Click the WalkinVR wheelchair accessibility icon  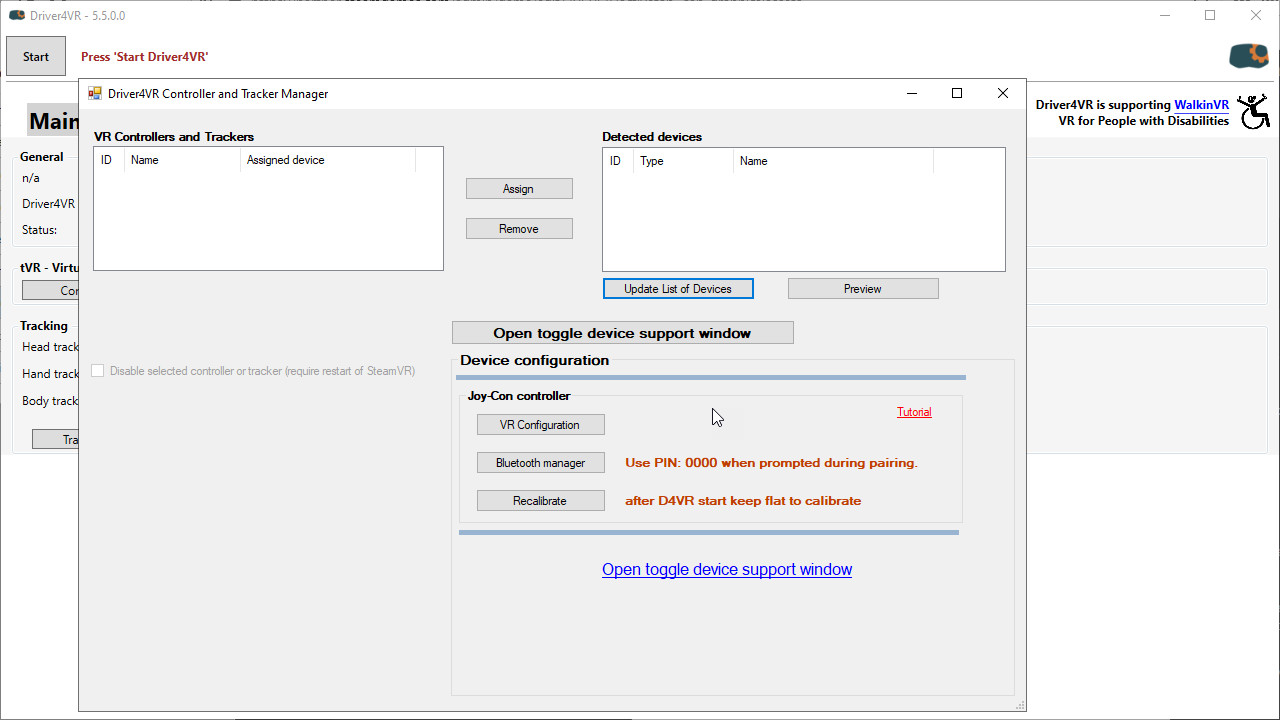click(1255, 111)
